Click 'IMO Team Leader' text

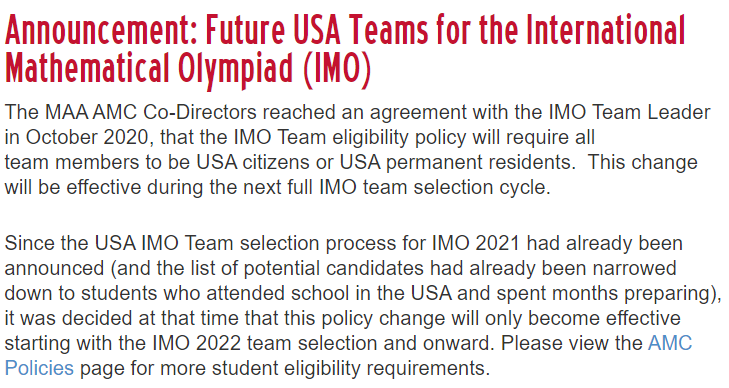click(x=630, y=112)
